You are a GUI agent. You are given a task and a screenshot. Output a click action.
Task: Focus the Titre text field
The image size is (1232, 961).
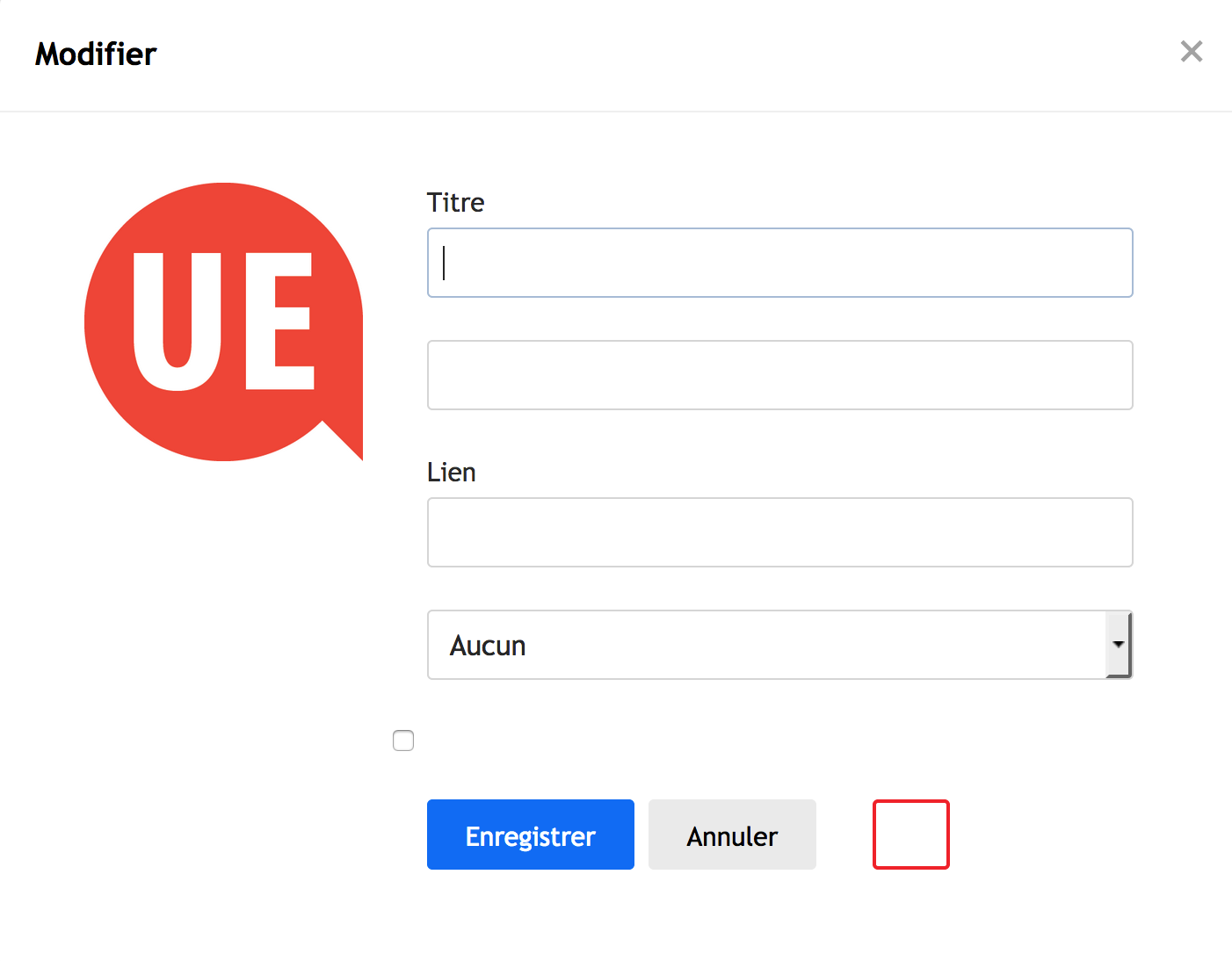(x=779, y=263)
